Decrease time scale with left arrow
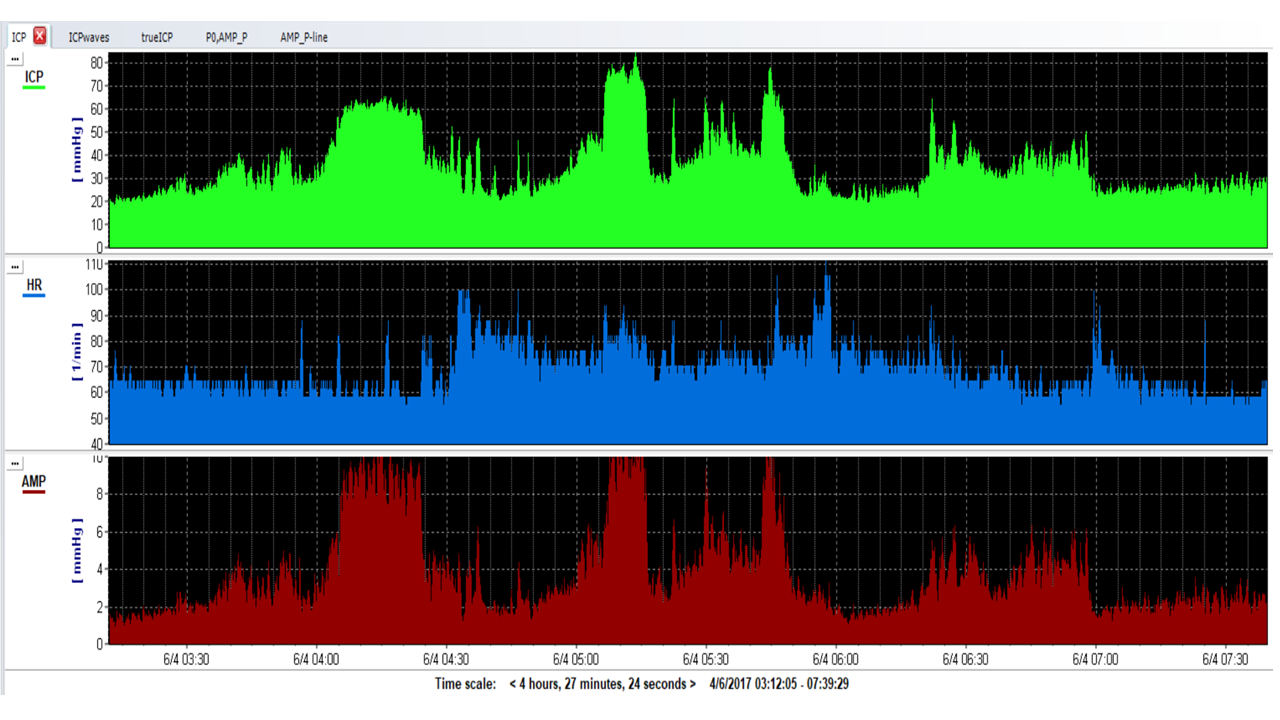 (x=513, y=685)
